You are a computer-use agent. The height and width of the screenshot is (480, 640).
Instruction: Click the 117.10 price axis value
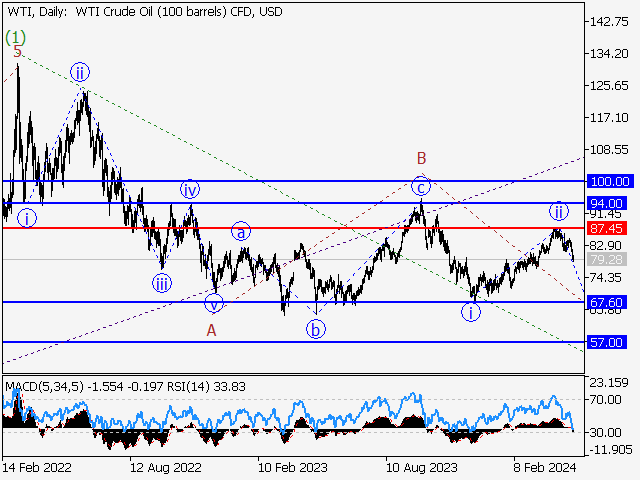coord(609,118)
